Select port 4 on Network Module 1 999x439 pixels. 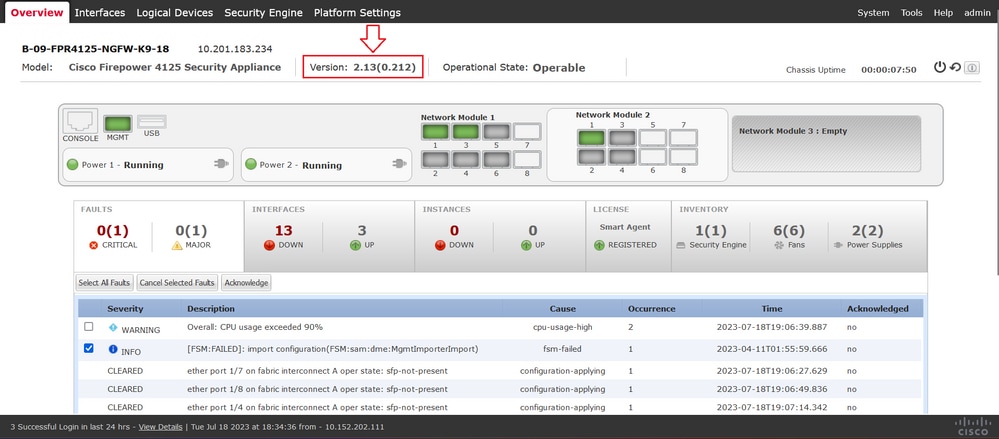(x=466, y=159)
